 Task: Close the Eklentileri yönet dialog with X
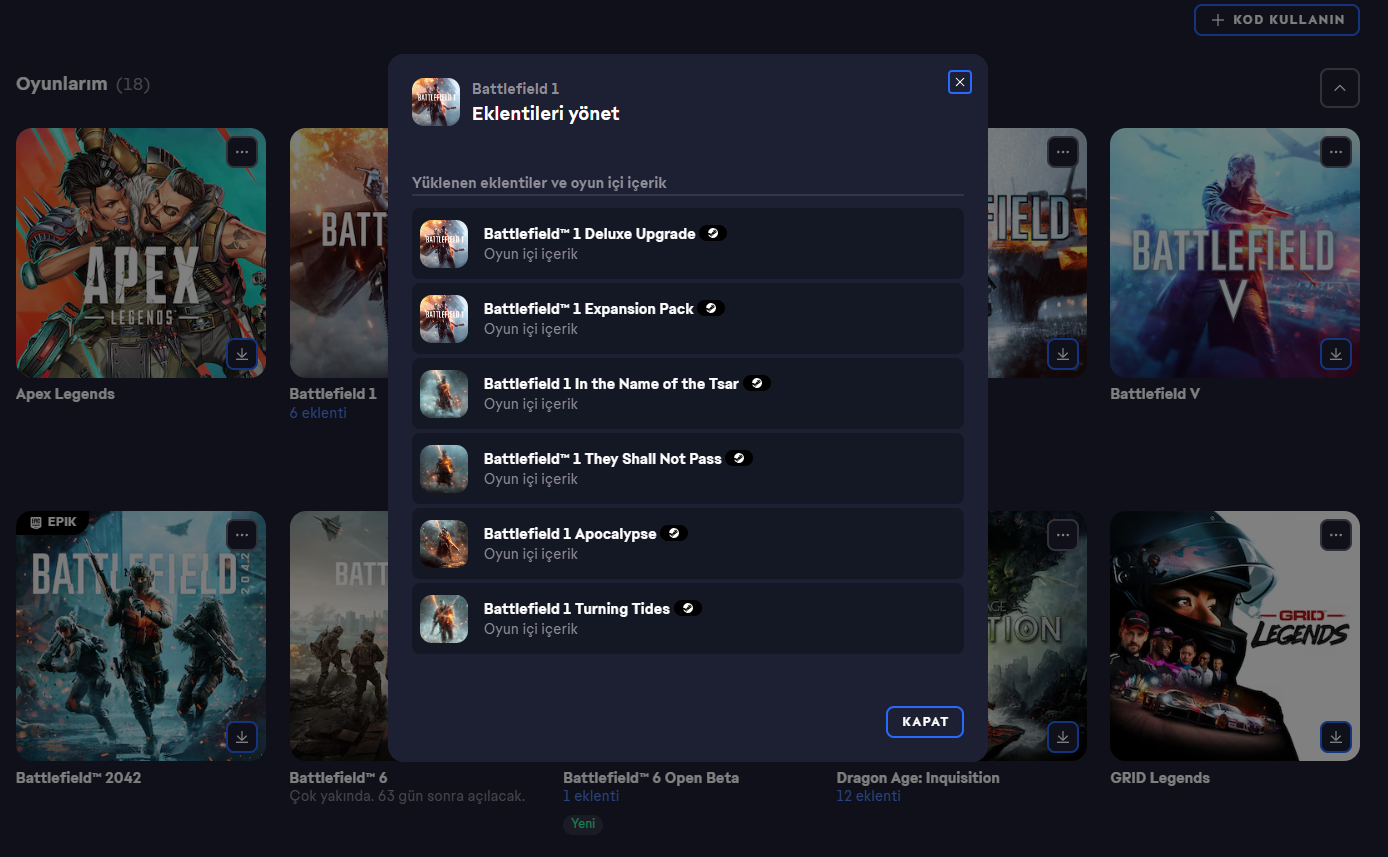click(960, 82)
